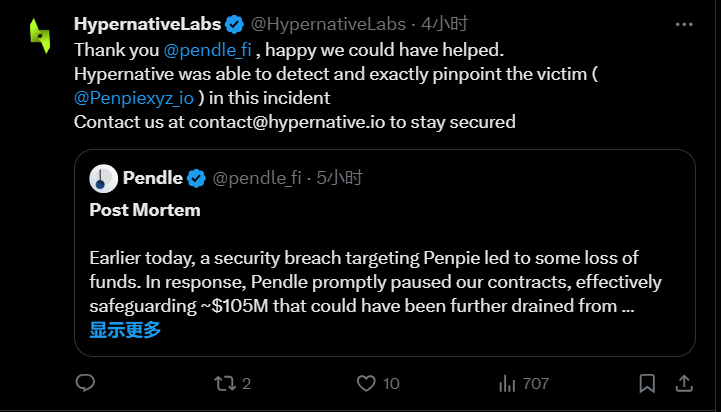Image resolution: width=721 pixels, height=412 pixels.
Task: Click the share upload icon
Action: coord(685,382)
